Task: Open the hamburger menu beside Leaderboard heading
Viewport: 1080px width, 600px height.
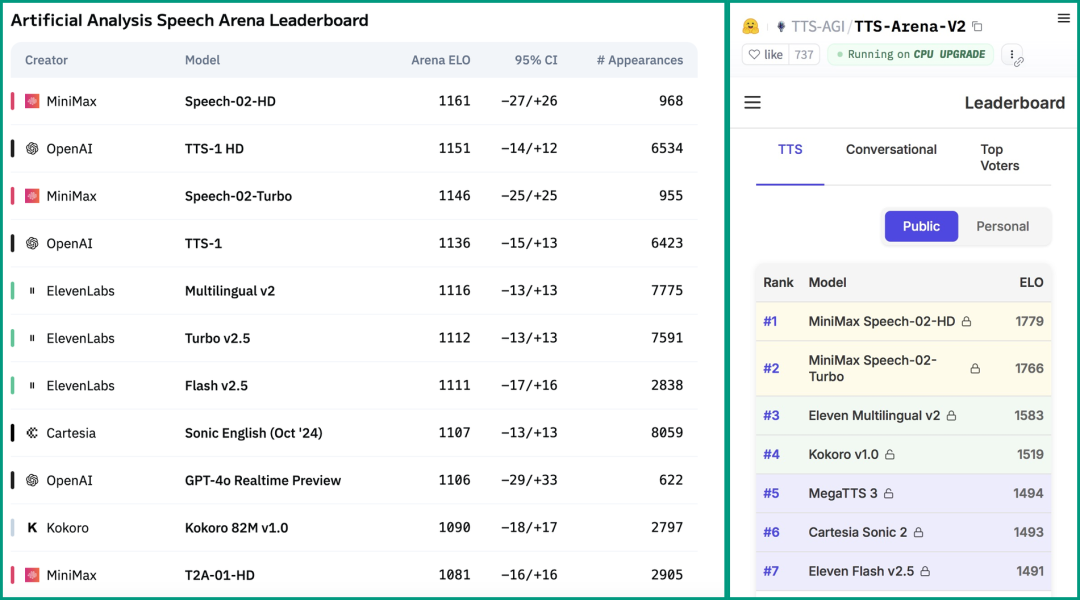Action: tap(752, 103)
